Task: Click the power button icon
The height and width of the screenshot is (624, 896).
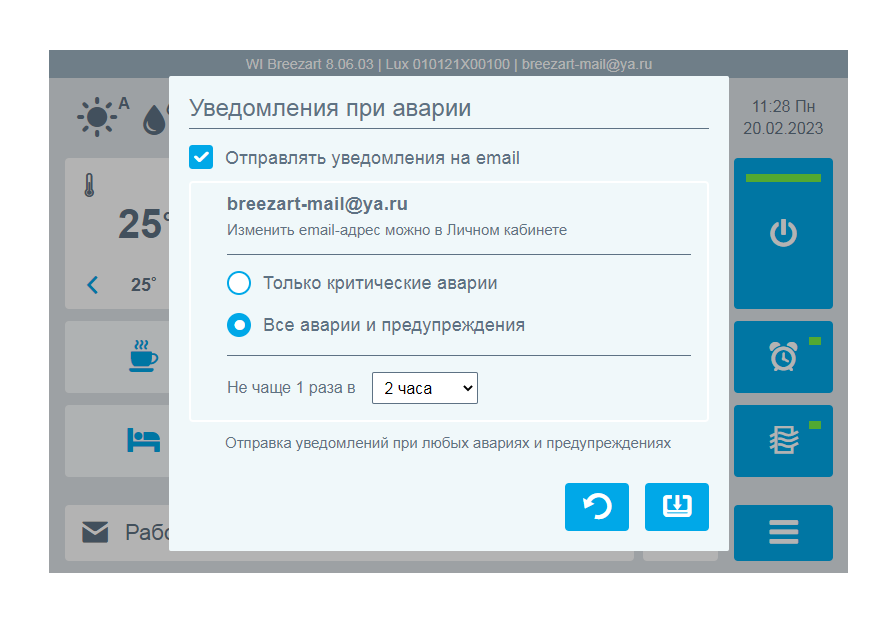Action: click(x=783, y=234)
